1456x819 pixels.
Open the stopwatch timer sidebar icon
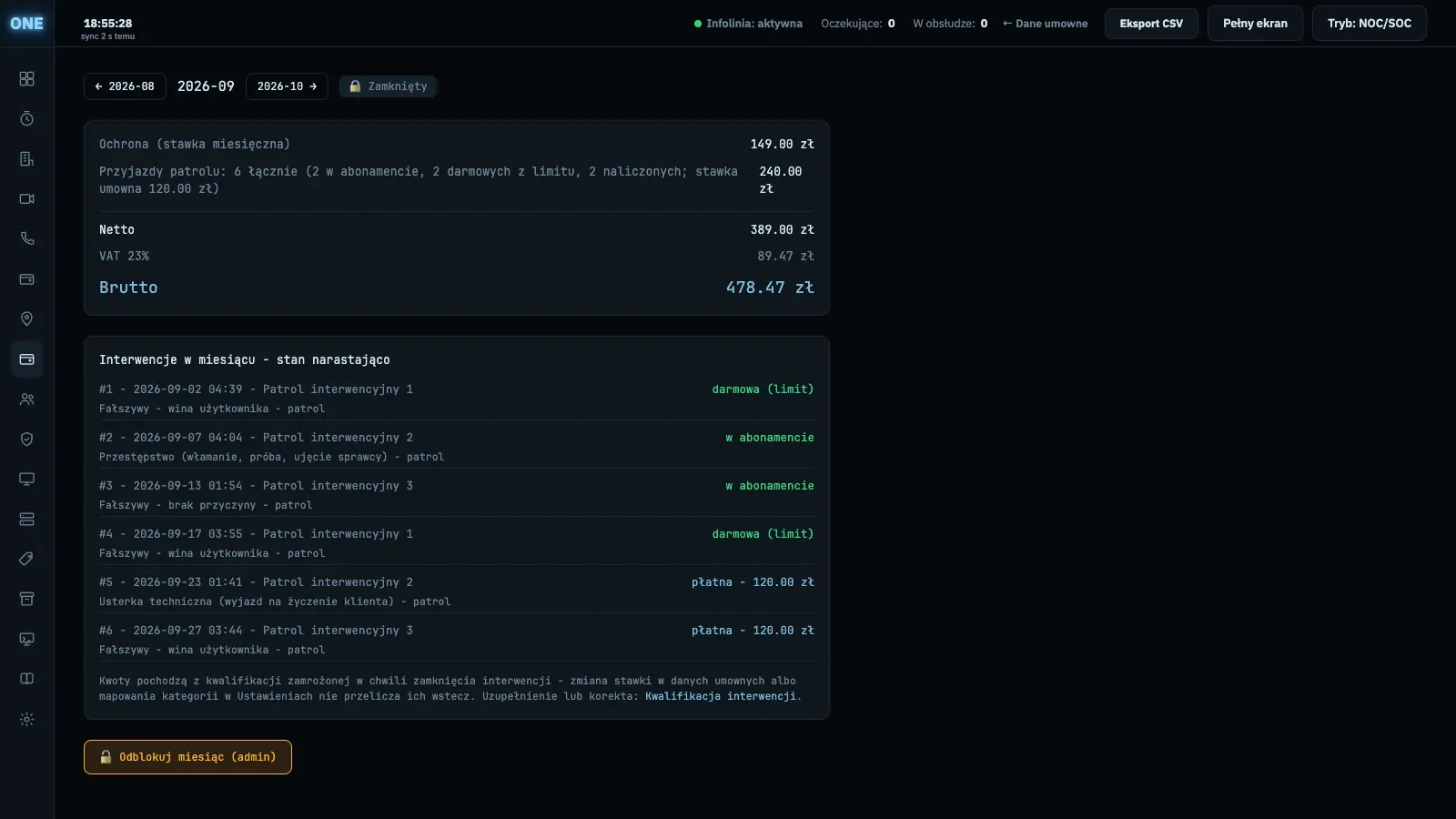coord(26,119)
